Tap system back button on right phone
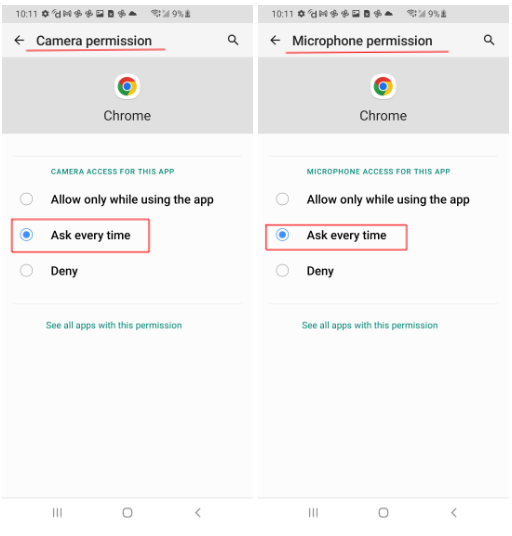This screenshot has height=536, width=512. point(454,512)
